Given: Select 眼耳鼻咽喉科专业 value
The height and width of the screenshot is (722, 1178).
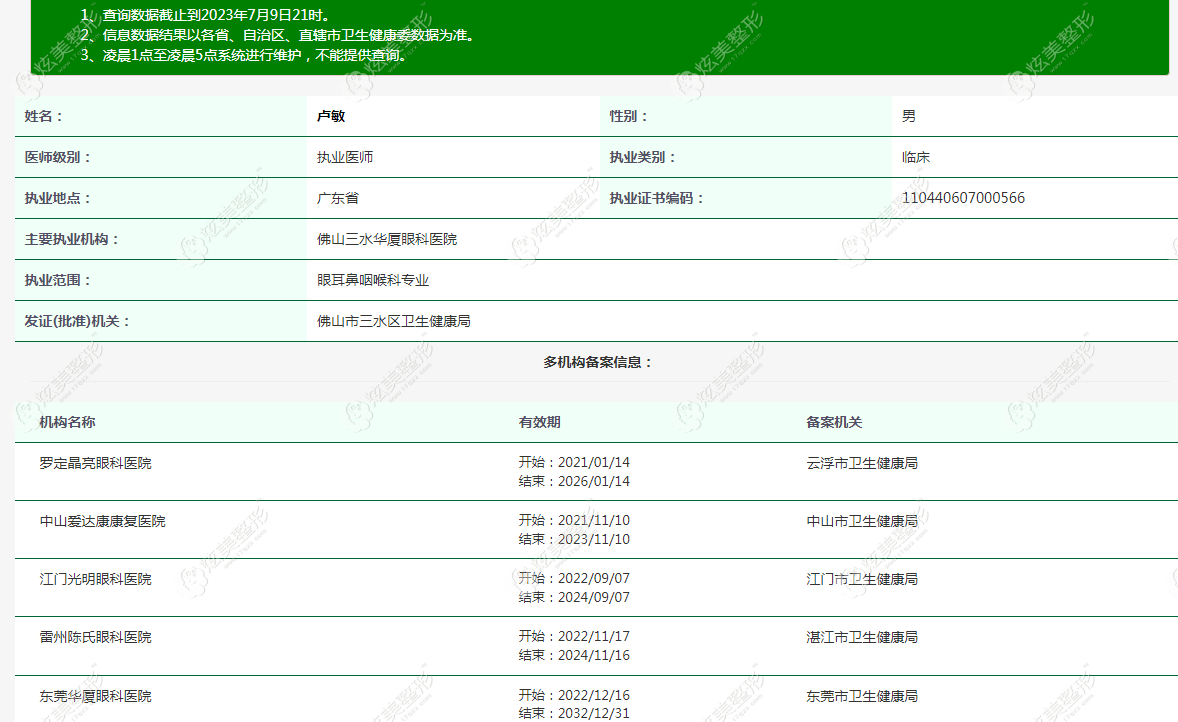Looking at the screenshot, I should (373, 280).
